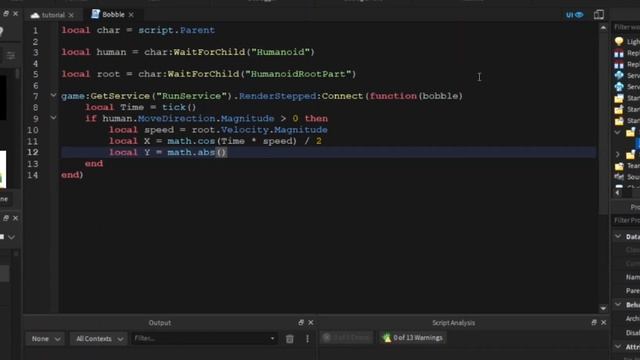
Task: Float the upper left side panel
Action: pos(6,13)
